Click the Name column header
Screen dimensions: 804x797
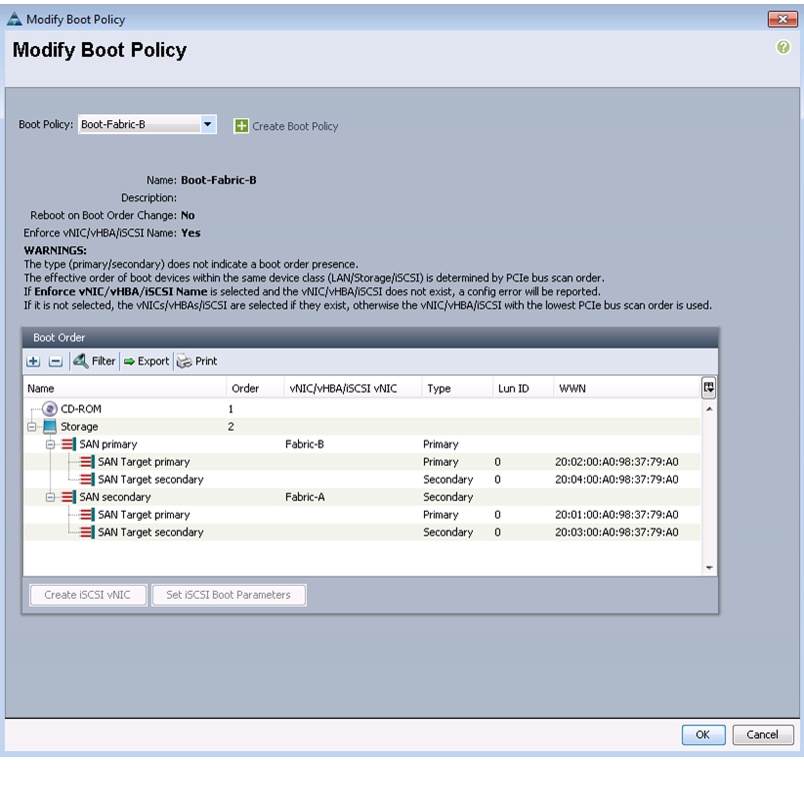coord(125,388)
